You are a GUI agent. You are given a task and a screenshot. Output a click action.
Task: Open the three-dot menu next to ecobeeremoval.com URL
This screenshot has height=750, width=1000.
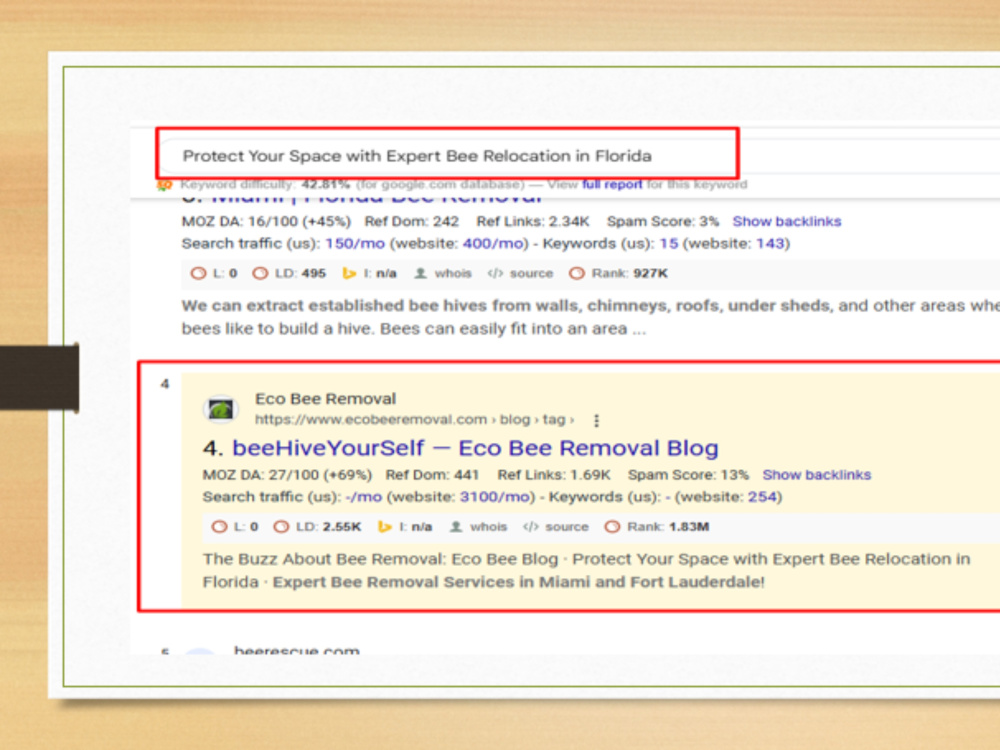click(596, 420)
